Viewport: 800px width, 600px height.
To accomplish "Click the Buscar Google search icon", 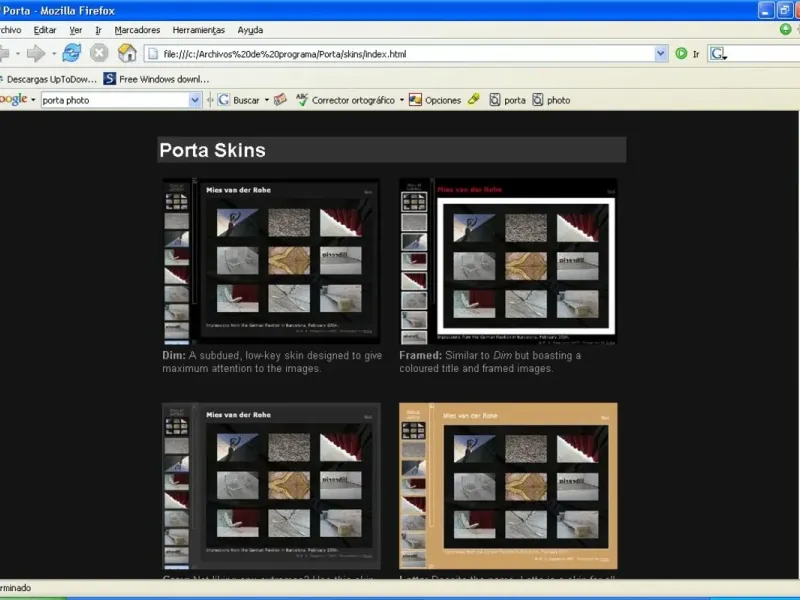I will [223, 100].
